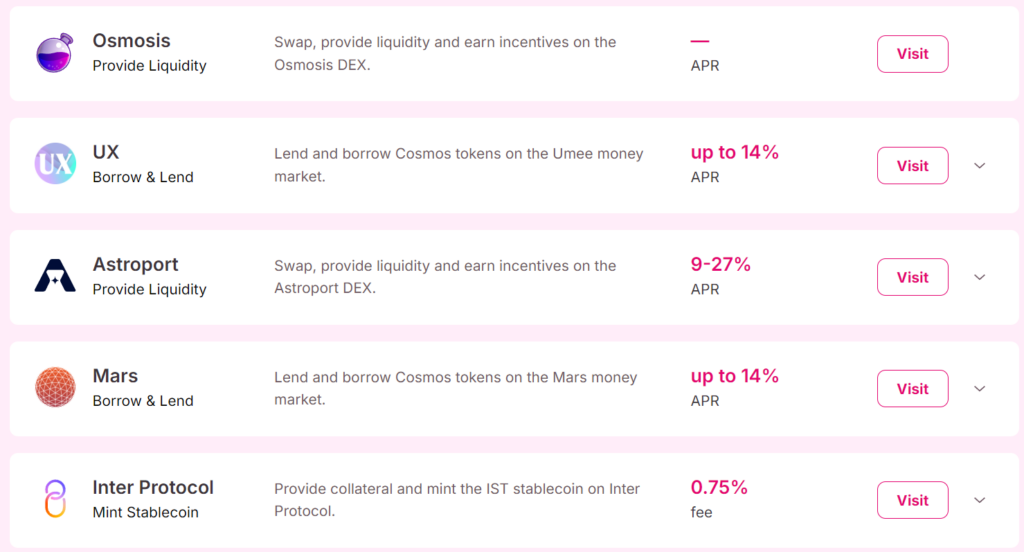Screen dimensions: 1024x552
Task: Click the Mars description text
Action: point(455,388)
